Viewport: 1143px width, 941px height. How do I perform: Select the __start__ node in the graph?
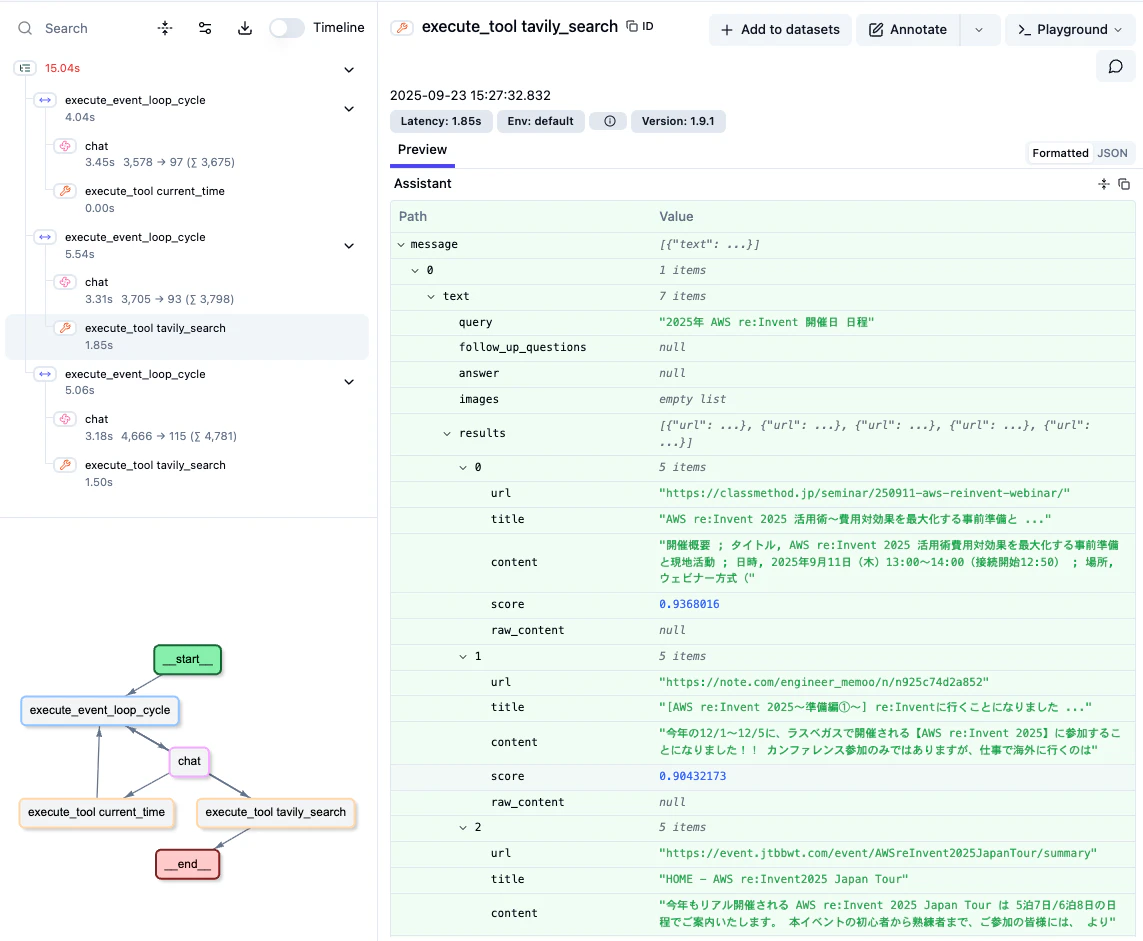187,660
